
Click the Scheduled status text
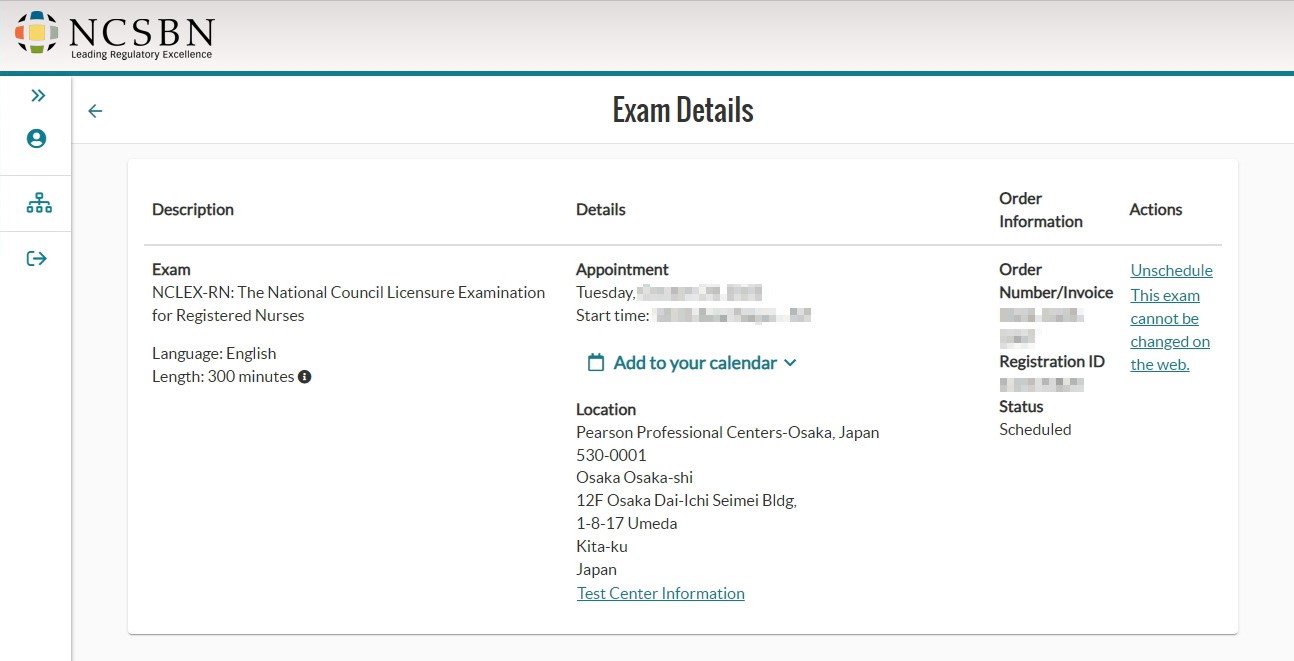(1035, 429)
